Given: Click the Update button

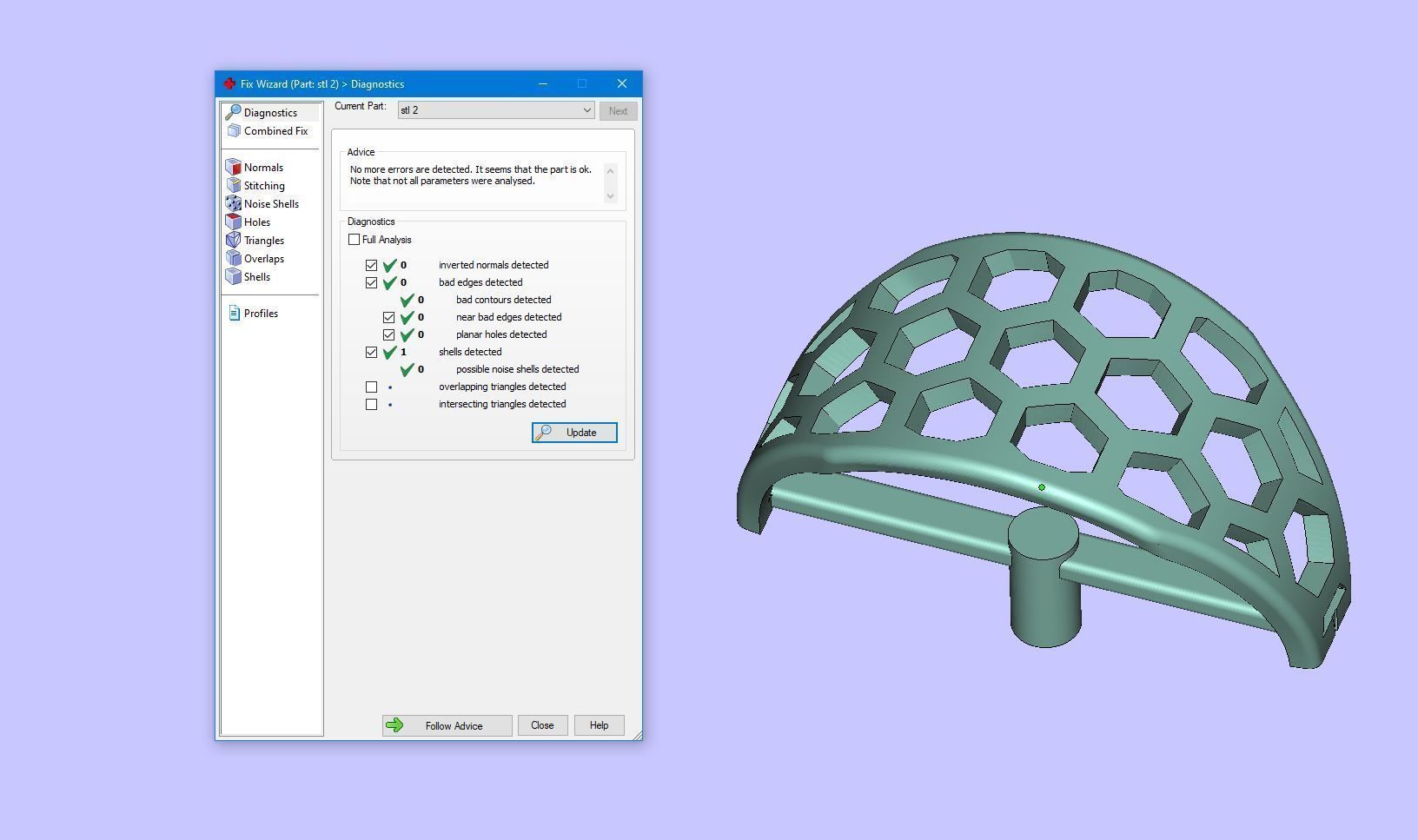Looking at the screenshot, I should coord(574,433).
